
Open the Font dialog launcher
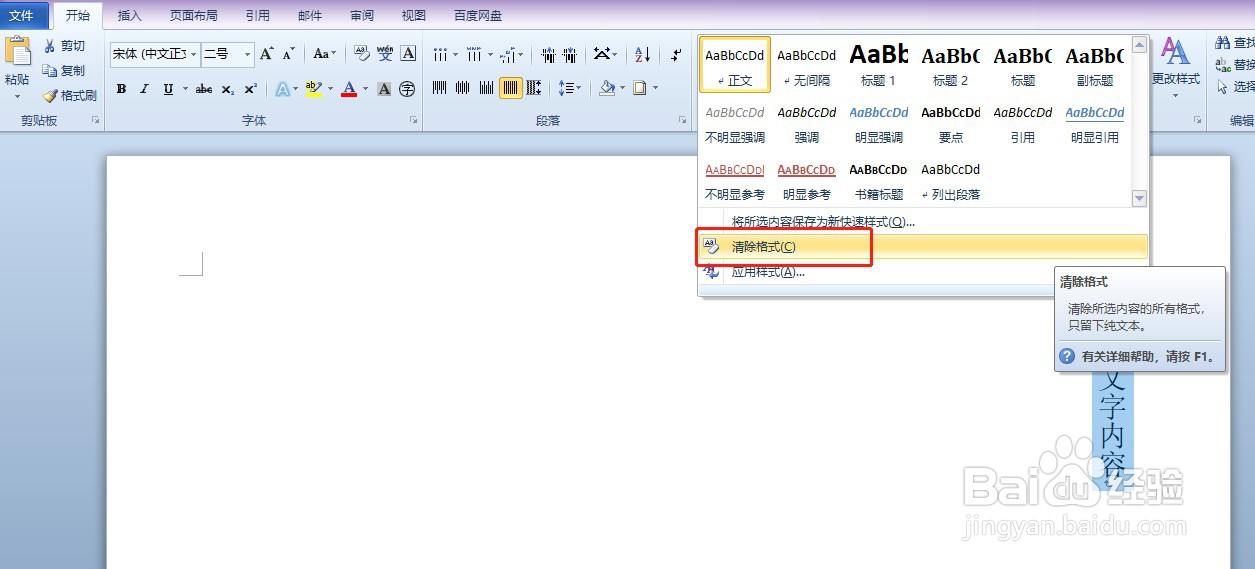pos(413,120)
